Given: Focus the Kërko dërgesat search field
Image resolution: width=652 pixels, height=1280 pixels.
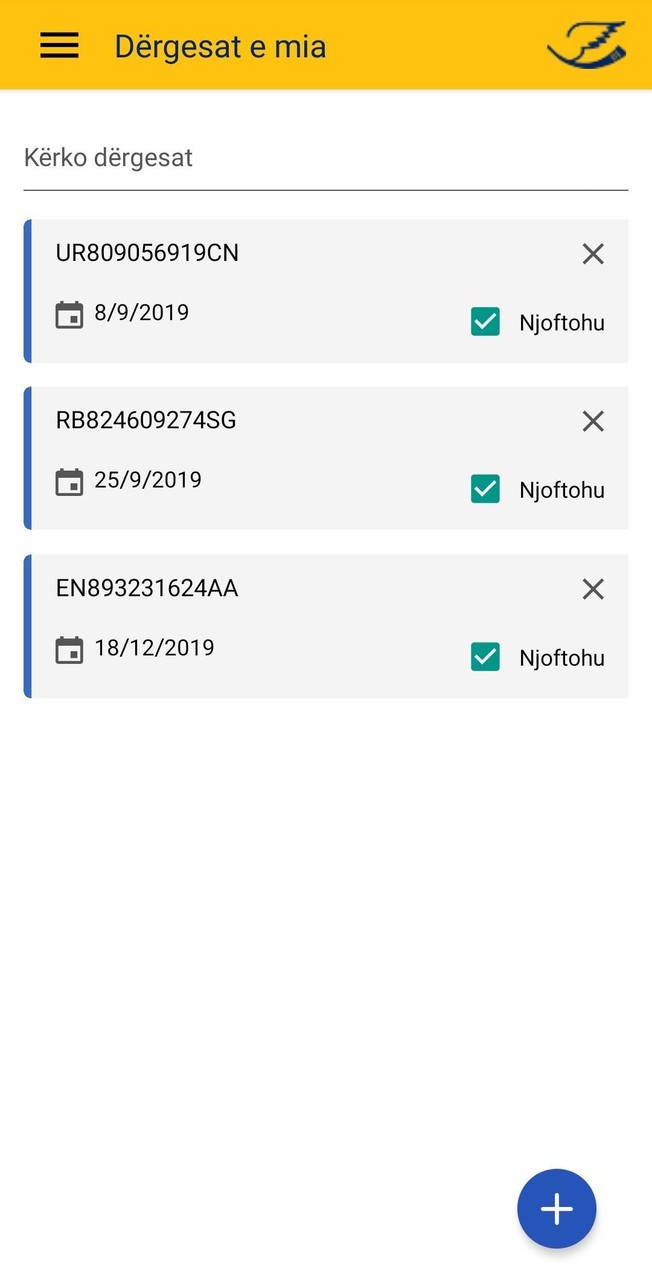Looking at the screenshot, I should (x=325, y=158).
